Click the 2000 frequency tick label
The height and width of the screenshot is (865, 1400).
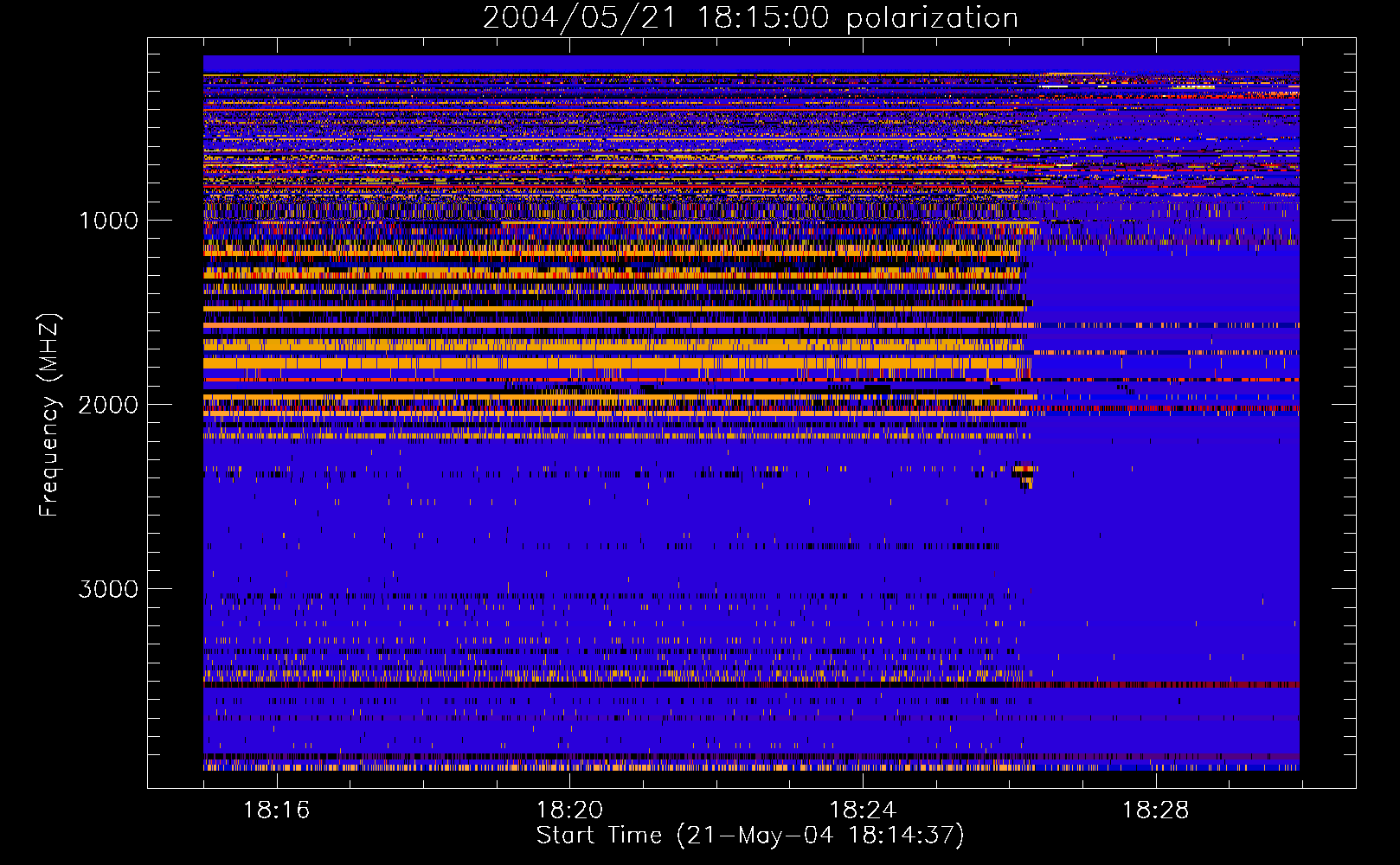pyautogui.click(x=108, y=405)
